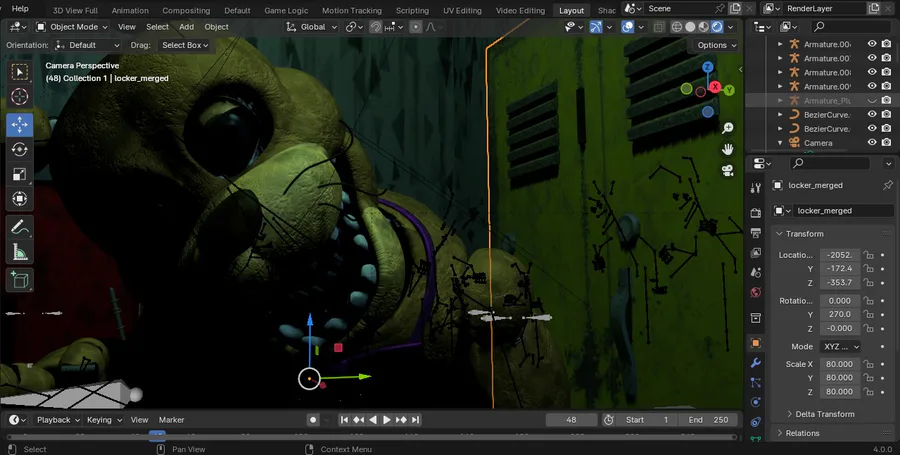Viewport: 900px width, 455px height.
Task: Select the Add Cube tool
Action: tap(20, 280)
